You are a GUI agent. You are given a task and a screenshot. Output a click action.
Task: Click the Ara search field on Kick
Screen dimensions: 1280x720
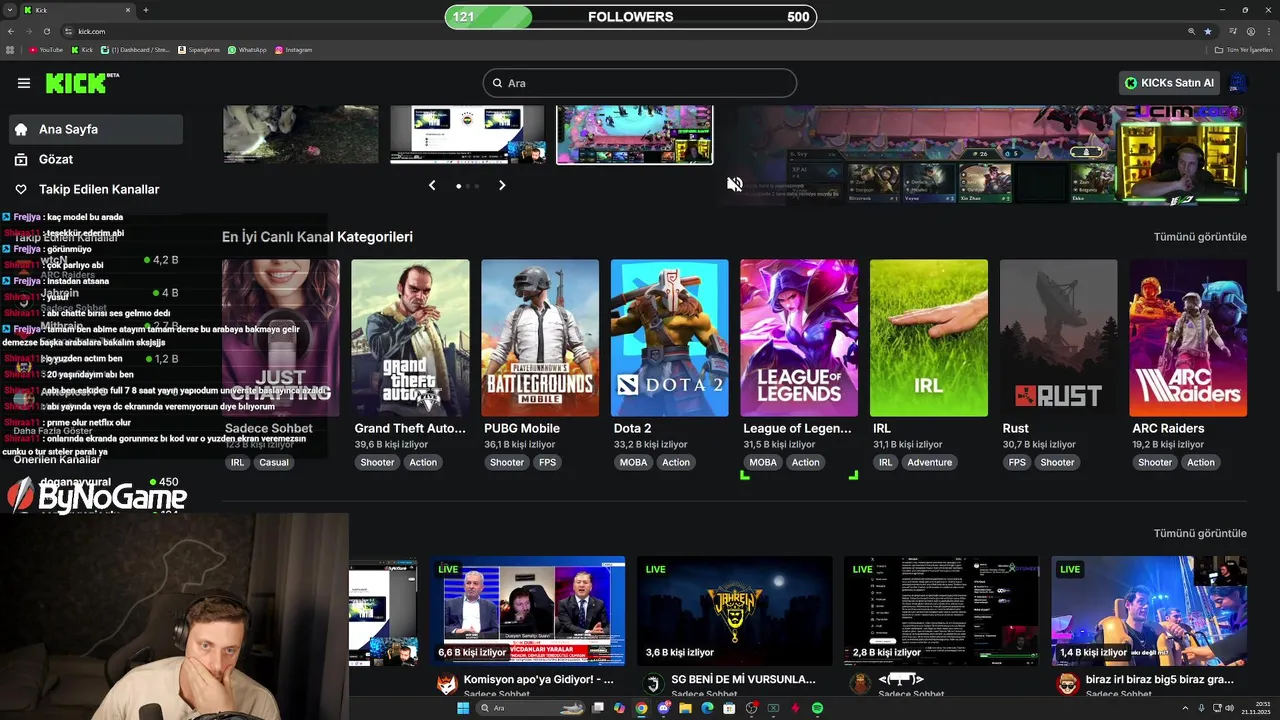tap(640, 83)
